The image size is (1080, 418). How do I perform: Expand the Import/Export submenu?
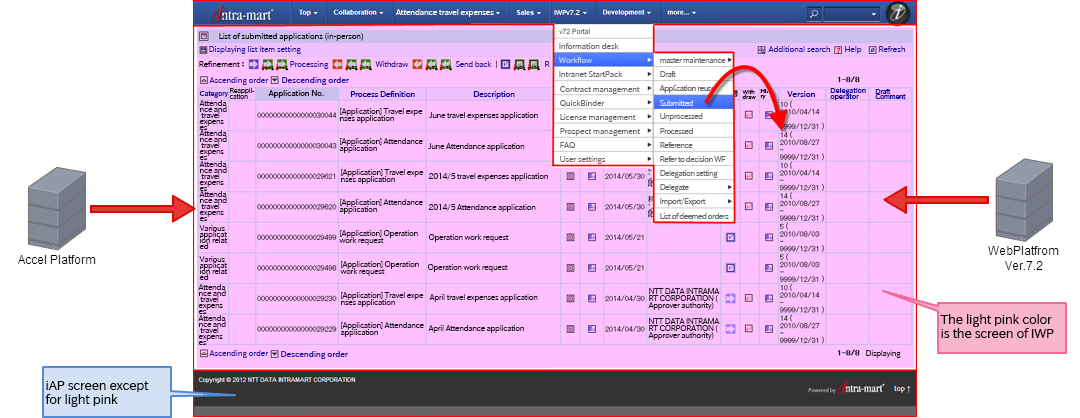[x=694, y=201]
